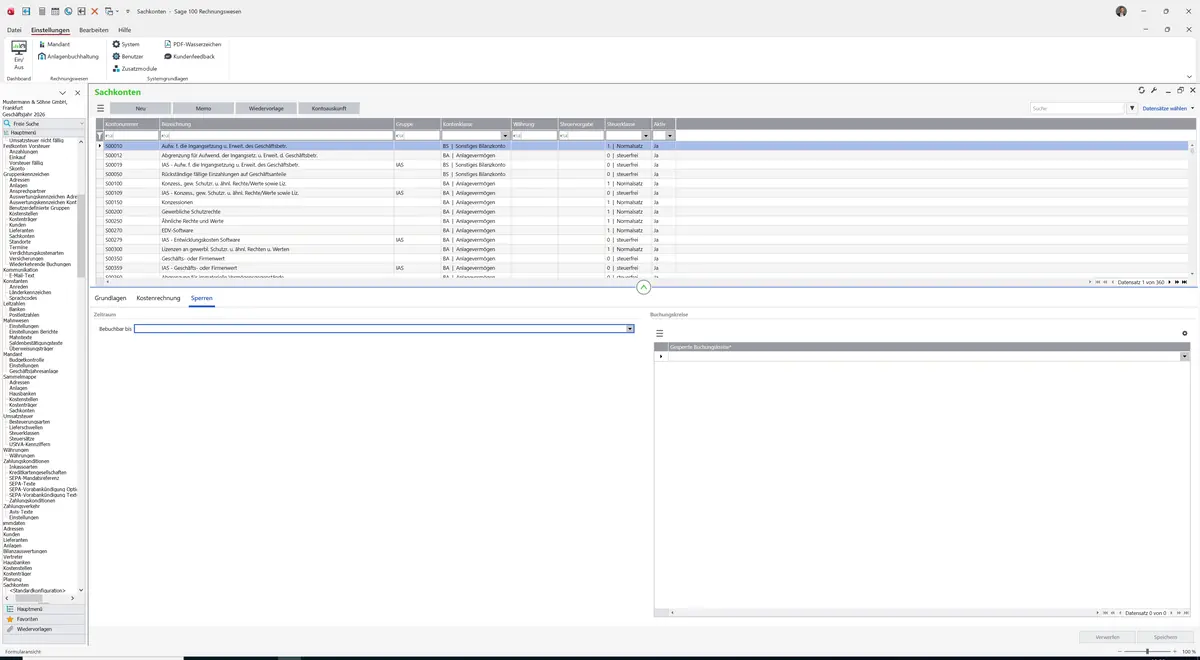Image resolution: width=1200 pixels, height=660 pixels.
Task: Open the wrench tools icon in Sachkonten
Action: pos(1154,90)
